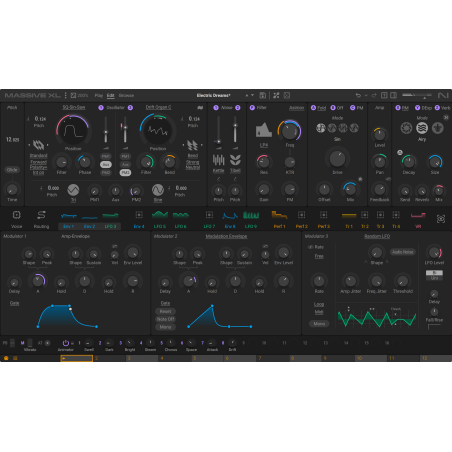This screenshot has height=452, width=452.
Task: Click the macro target icon right of VR
Action: (441, 219)
